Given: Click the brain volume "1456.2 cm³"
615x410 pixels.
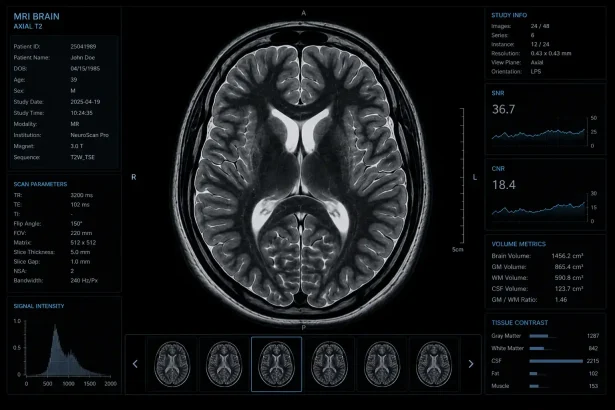Looking at the screenshot, I should (567, 256).
